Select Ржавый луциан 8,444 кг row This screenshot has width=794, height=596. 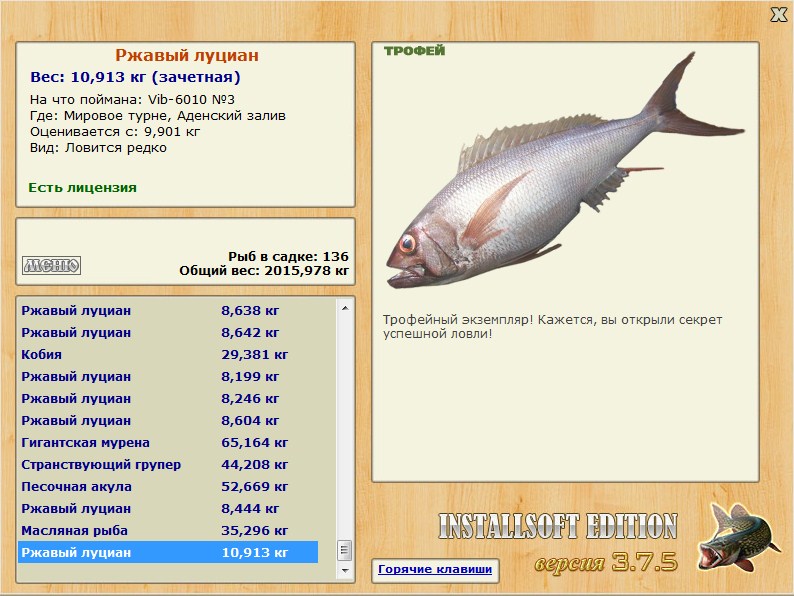[168, 508]
